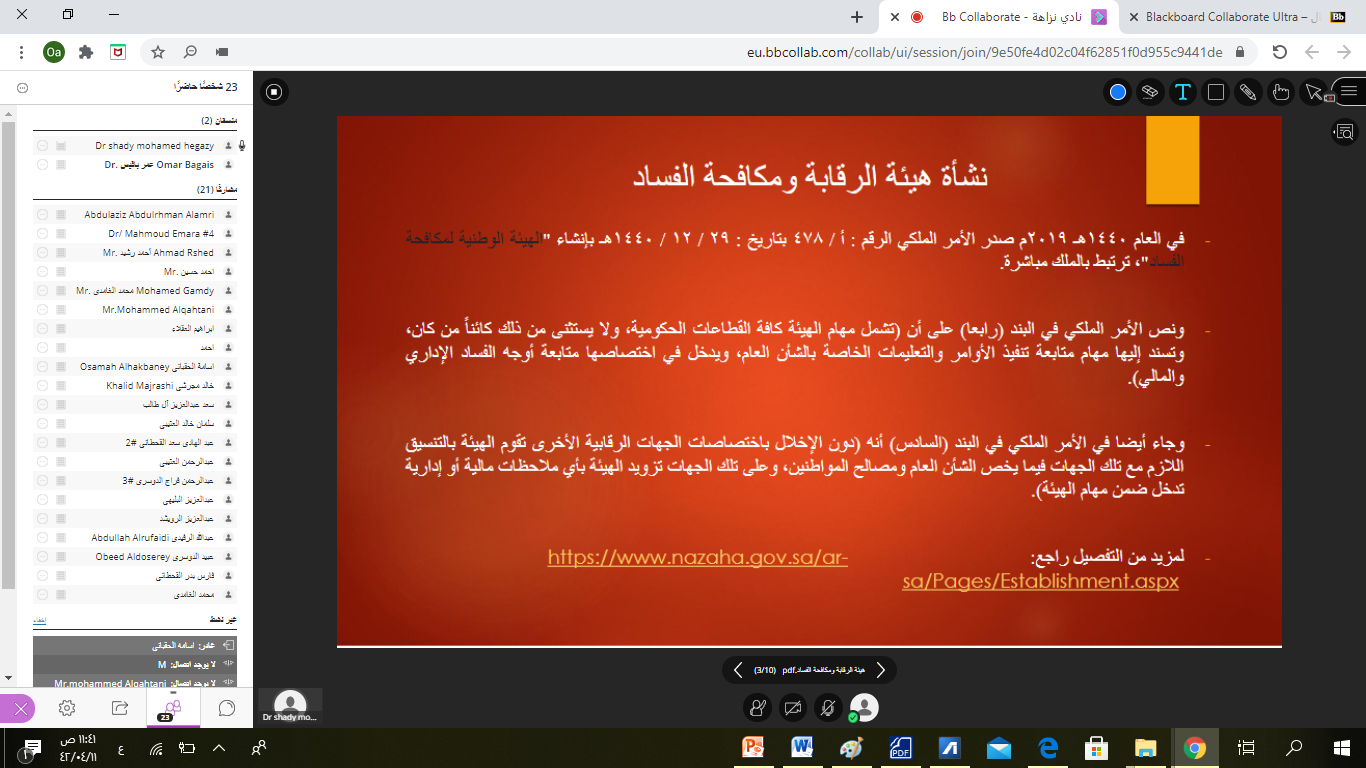Open the view controls zoom icon

click(x=1345, y=131)
